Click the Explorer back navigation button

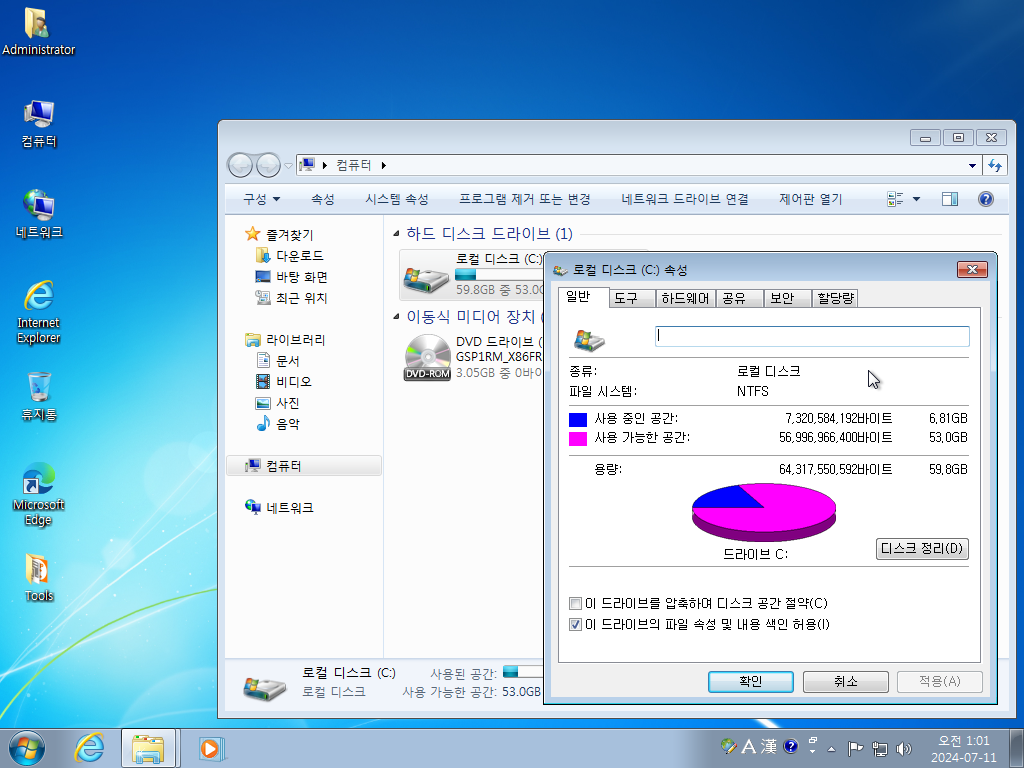[240, 165]
